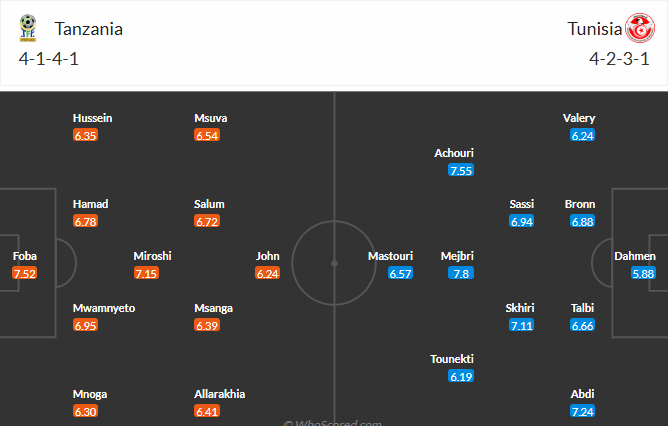Click Achouri's 7.55 rating badge
This screenshot has height=426, width=668.
(x=461, y=170)
